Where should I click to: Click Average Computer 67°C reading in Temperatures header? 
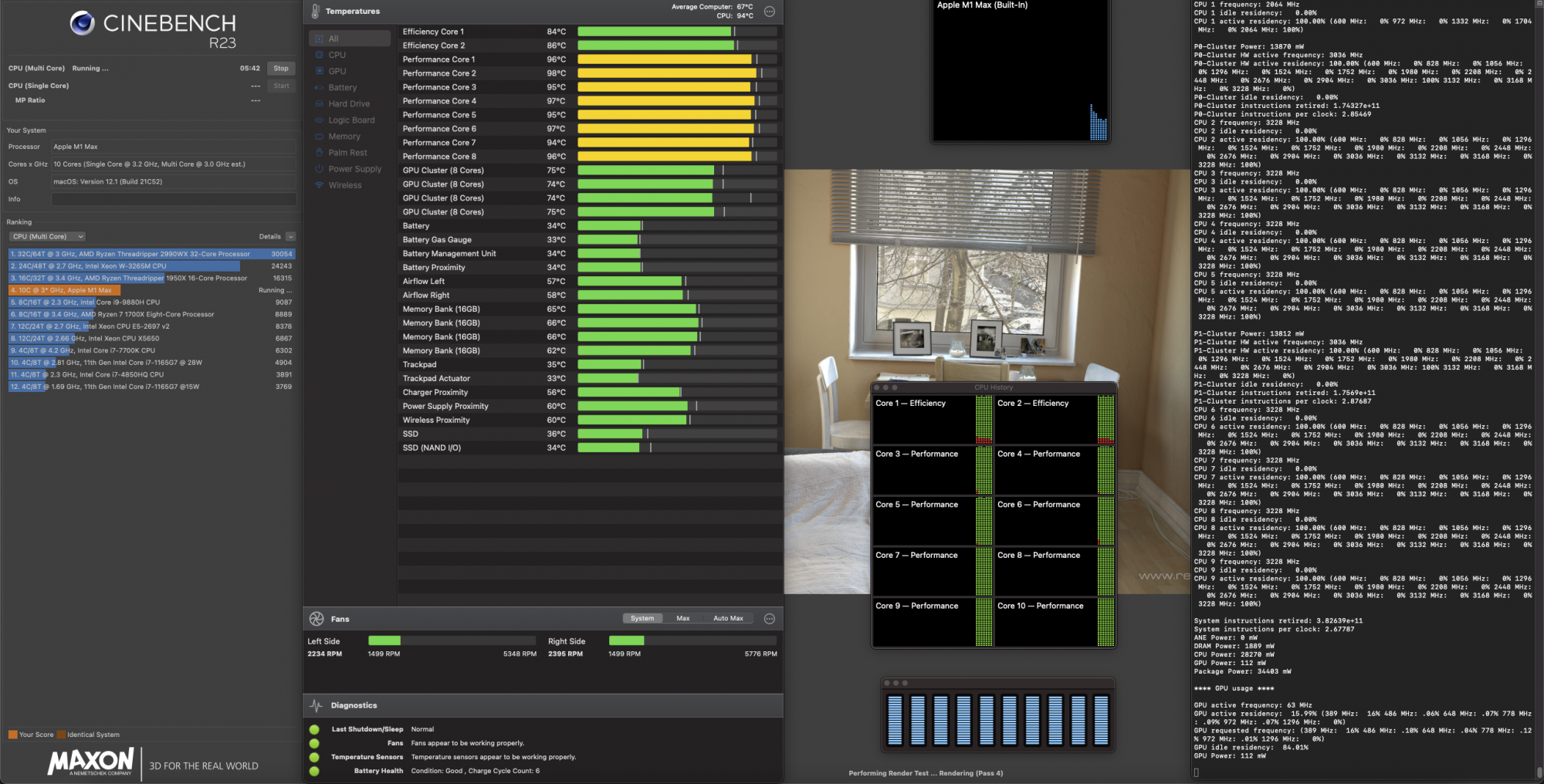point(712,7)
